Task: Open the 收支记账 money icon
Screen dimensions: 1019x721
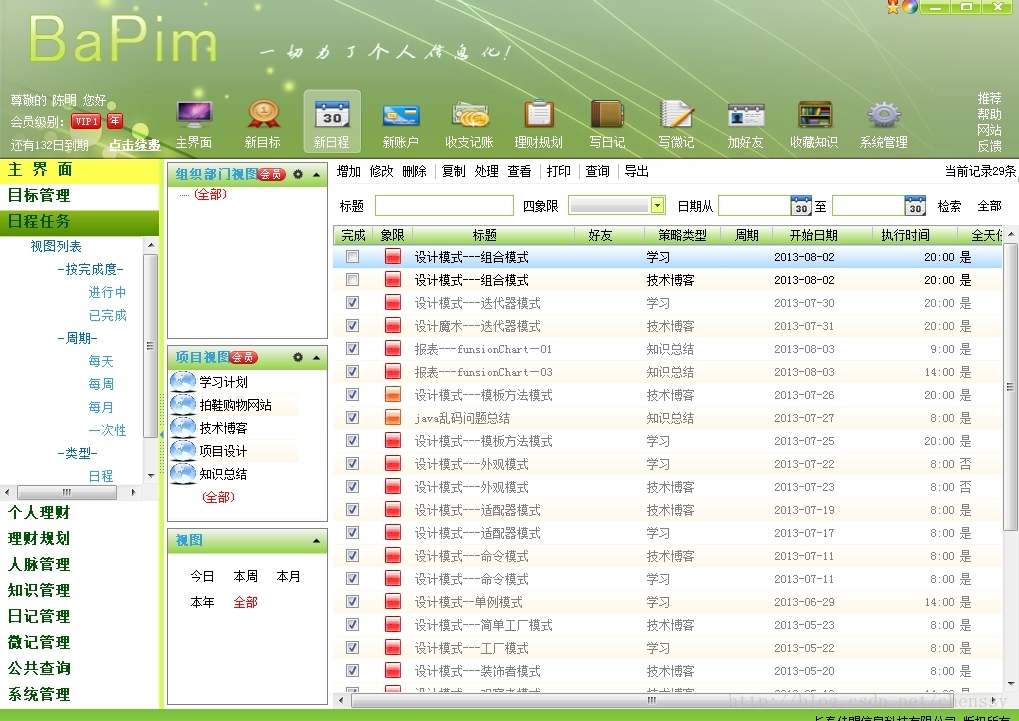Action: pos(469,115)
